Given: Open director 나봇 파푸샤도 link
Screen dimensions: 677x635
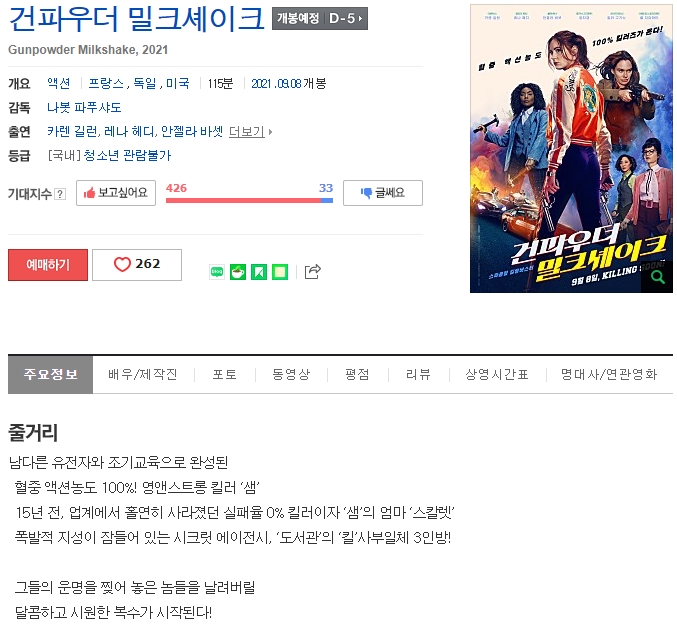Looking at the screenshot, I should pyautogui.click(x=84, y=107).
